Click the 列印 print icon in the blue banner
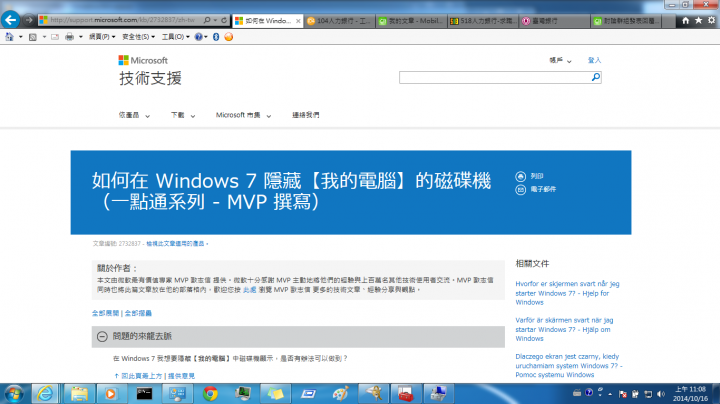The height and width of the screenshot is (404, 720). coord(520,176)
